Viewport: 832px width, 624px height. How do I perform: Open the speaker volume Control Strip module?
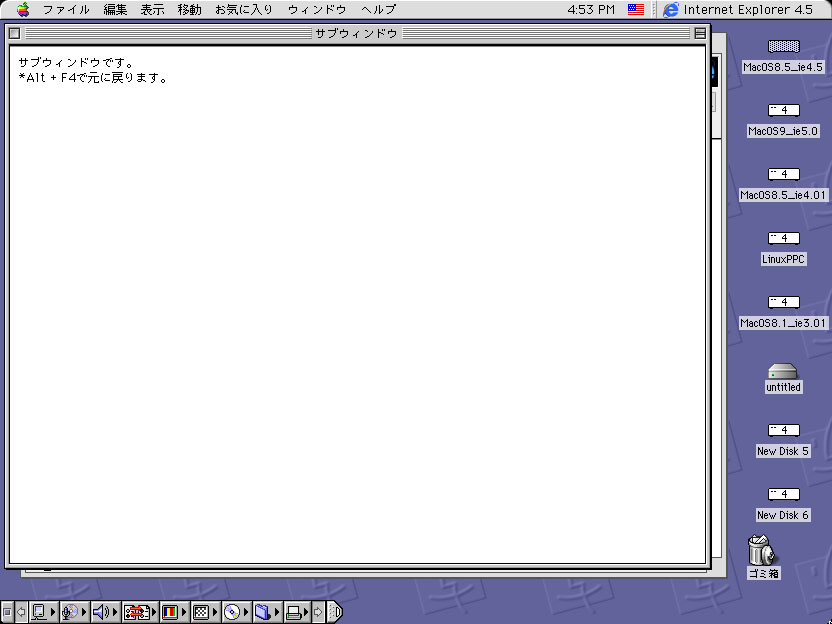105,612
